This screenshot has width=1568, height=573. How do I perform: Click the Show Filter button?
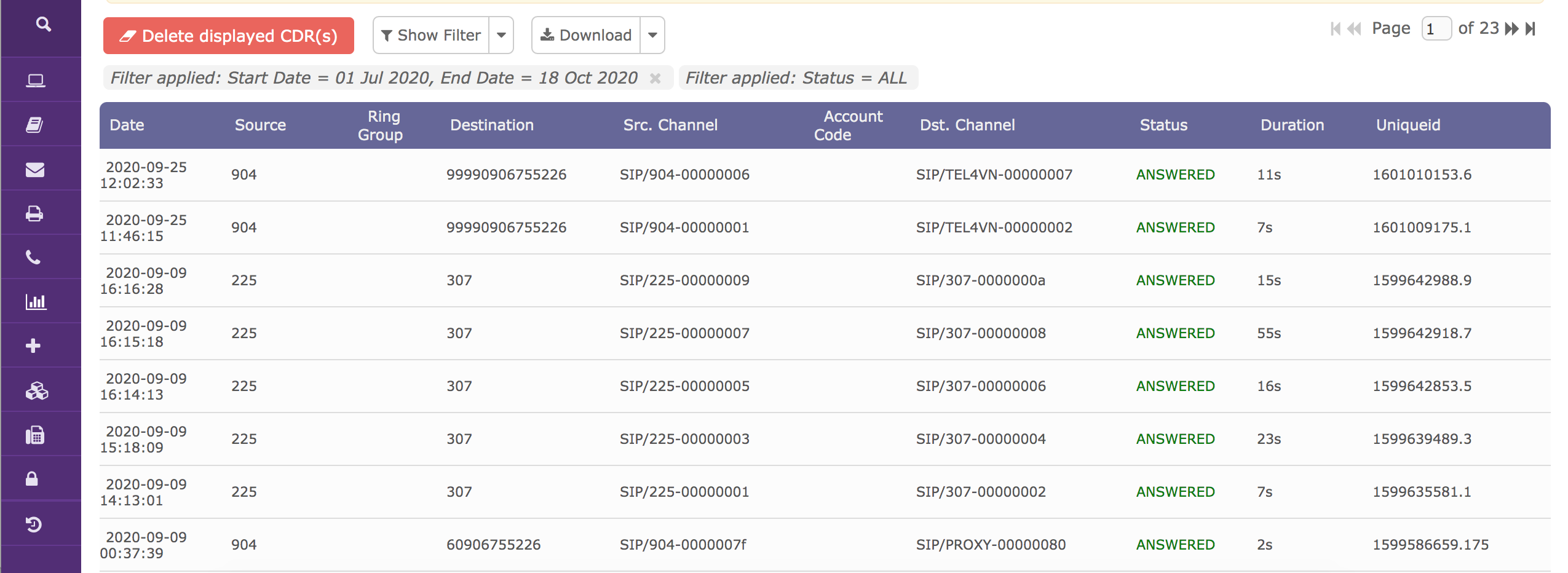click(431, 36)
